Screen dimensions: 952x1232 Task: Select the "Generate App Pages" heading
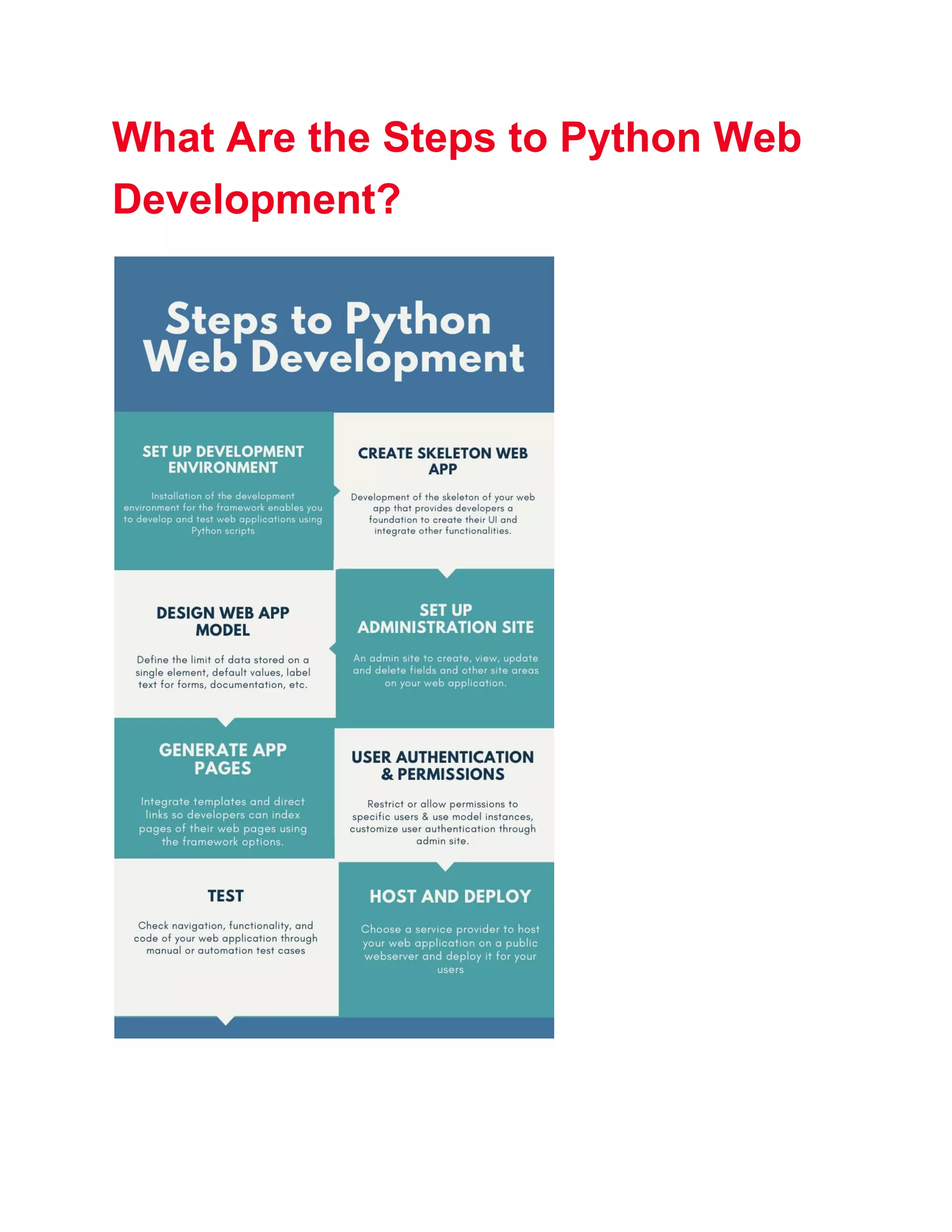tap(223, 759)
